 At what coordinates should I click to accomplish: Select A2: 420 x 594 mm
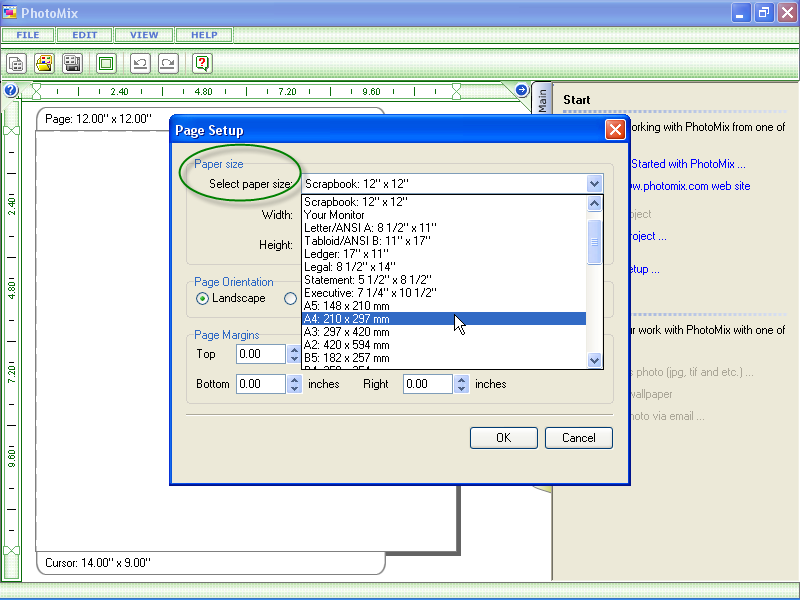click(x=444, y=345)
